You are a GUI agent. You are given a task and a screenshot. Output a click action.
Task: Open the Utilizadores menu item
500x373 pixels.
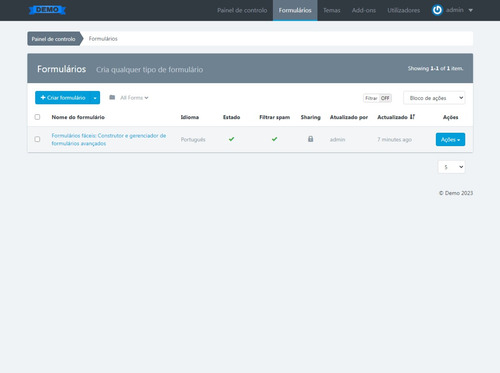403,10
